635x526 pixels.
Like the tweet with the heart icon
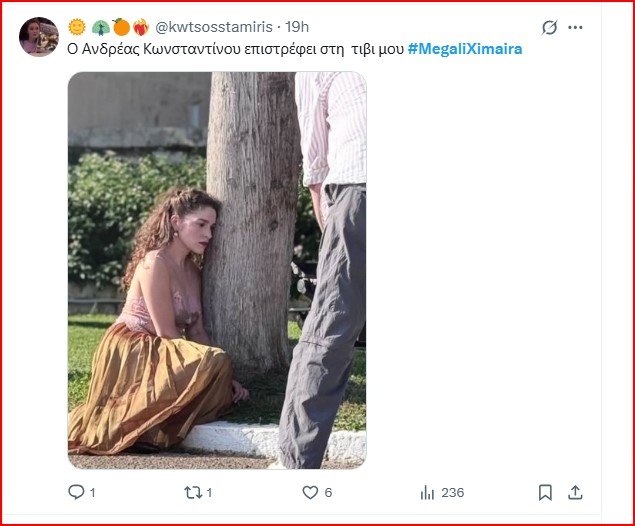click(310, 492)
